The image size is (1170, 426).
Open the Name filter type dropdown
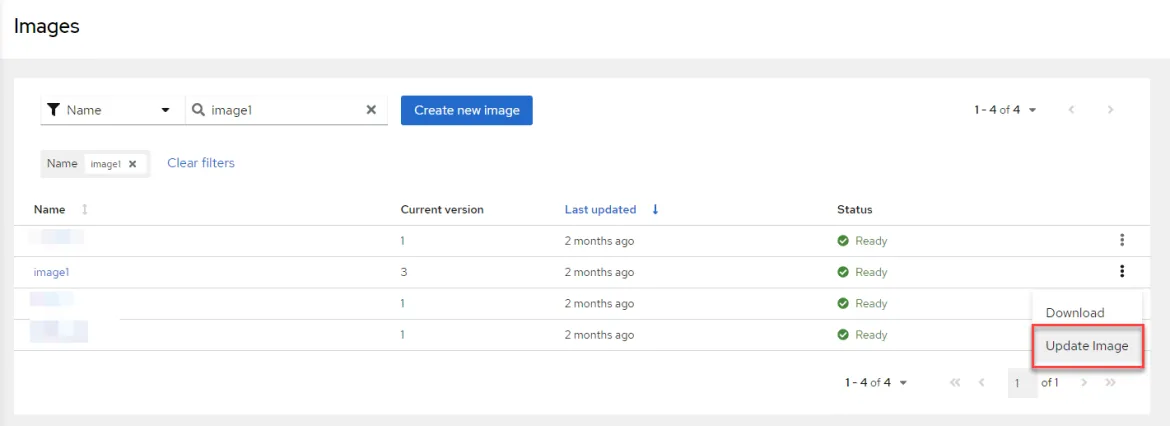point(111,110)
